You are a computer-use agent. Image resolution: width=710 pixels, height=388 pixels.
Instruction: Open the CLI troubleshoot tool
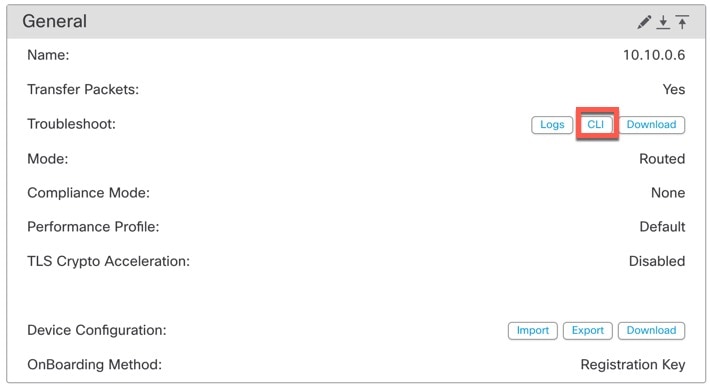pyautogui.click(x=596, y=125)
